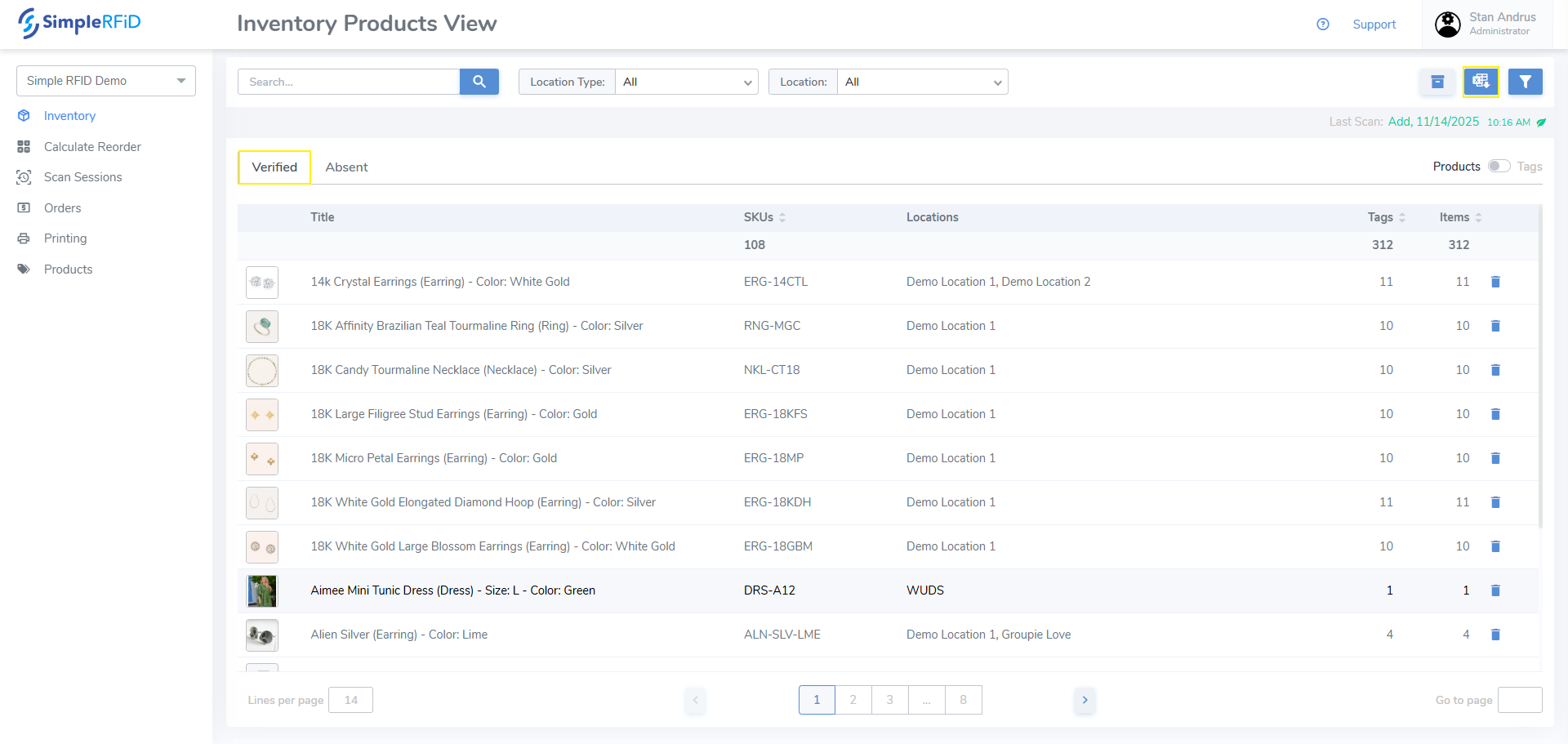Screen dimensions: 1568x744
Task: Sort table by SKUs column
Action: (x=764, y=217)
